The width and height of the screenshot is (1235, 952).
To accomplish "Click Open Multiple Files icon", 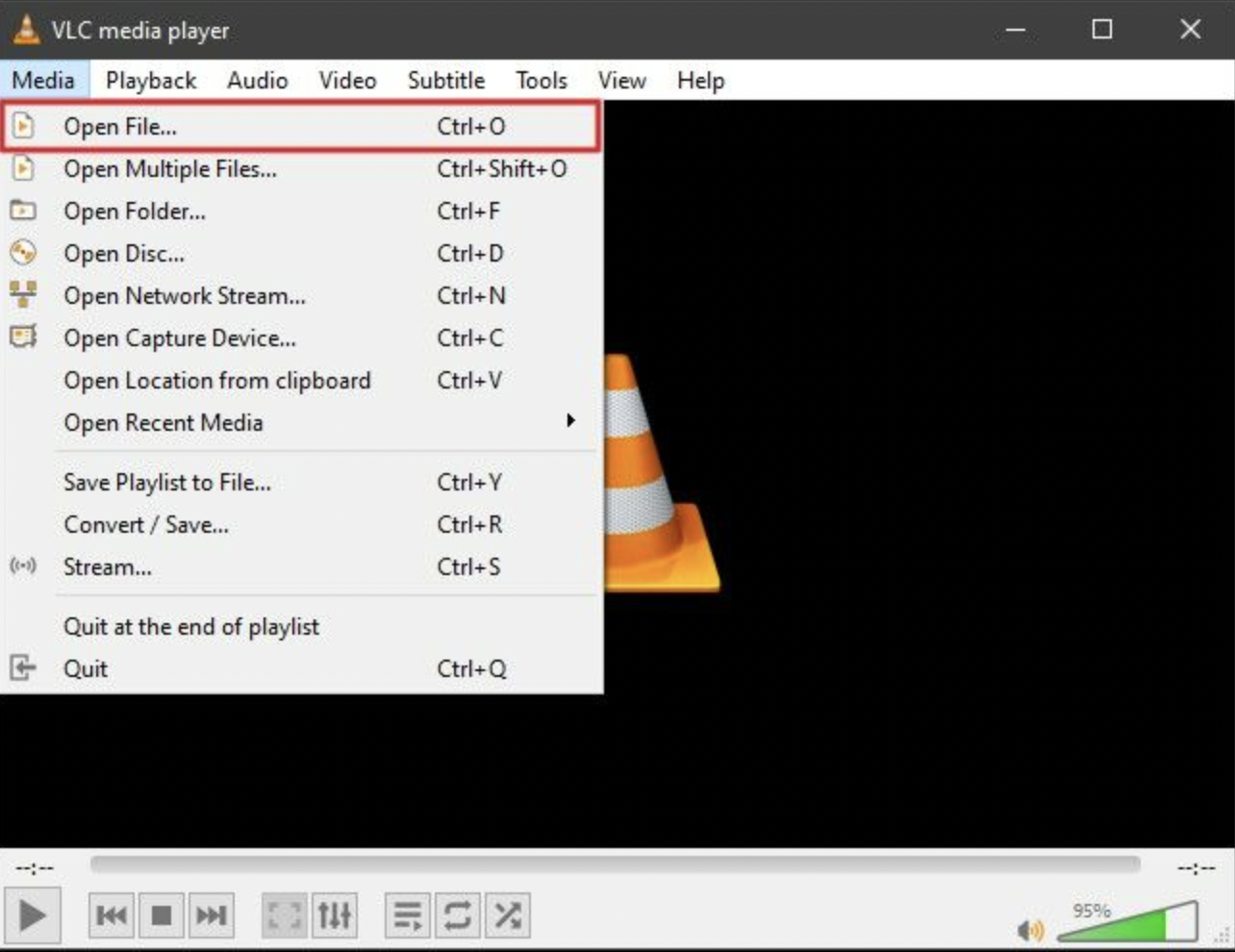I will 23,168.
